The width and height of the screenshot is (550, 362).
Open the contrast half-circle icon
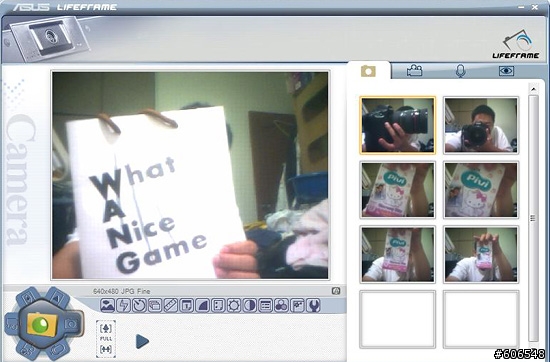(x=250, y=306)
